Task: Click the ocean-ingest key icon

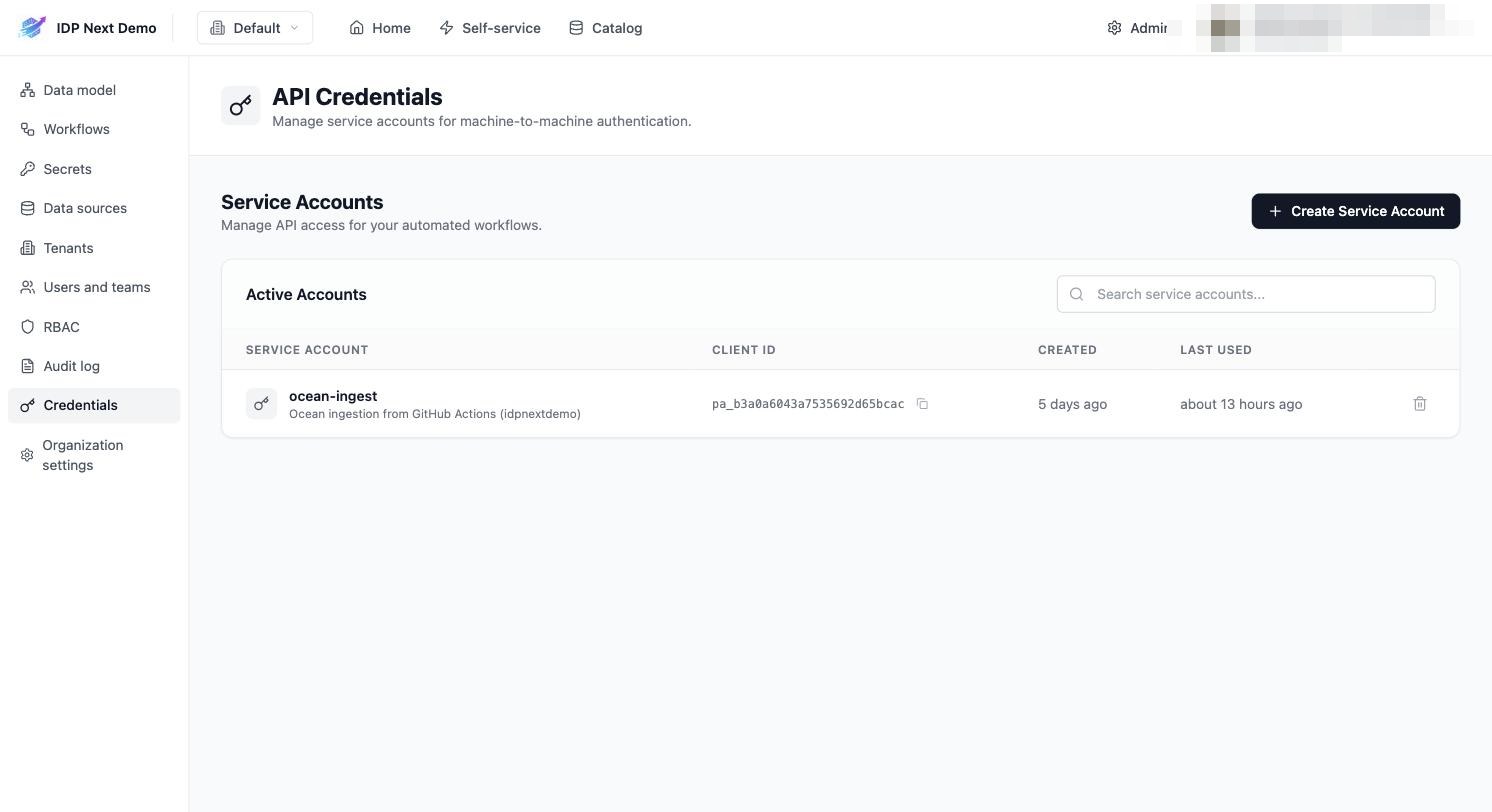Action: 261,404
